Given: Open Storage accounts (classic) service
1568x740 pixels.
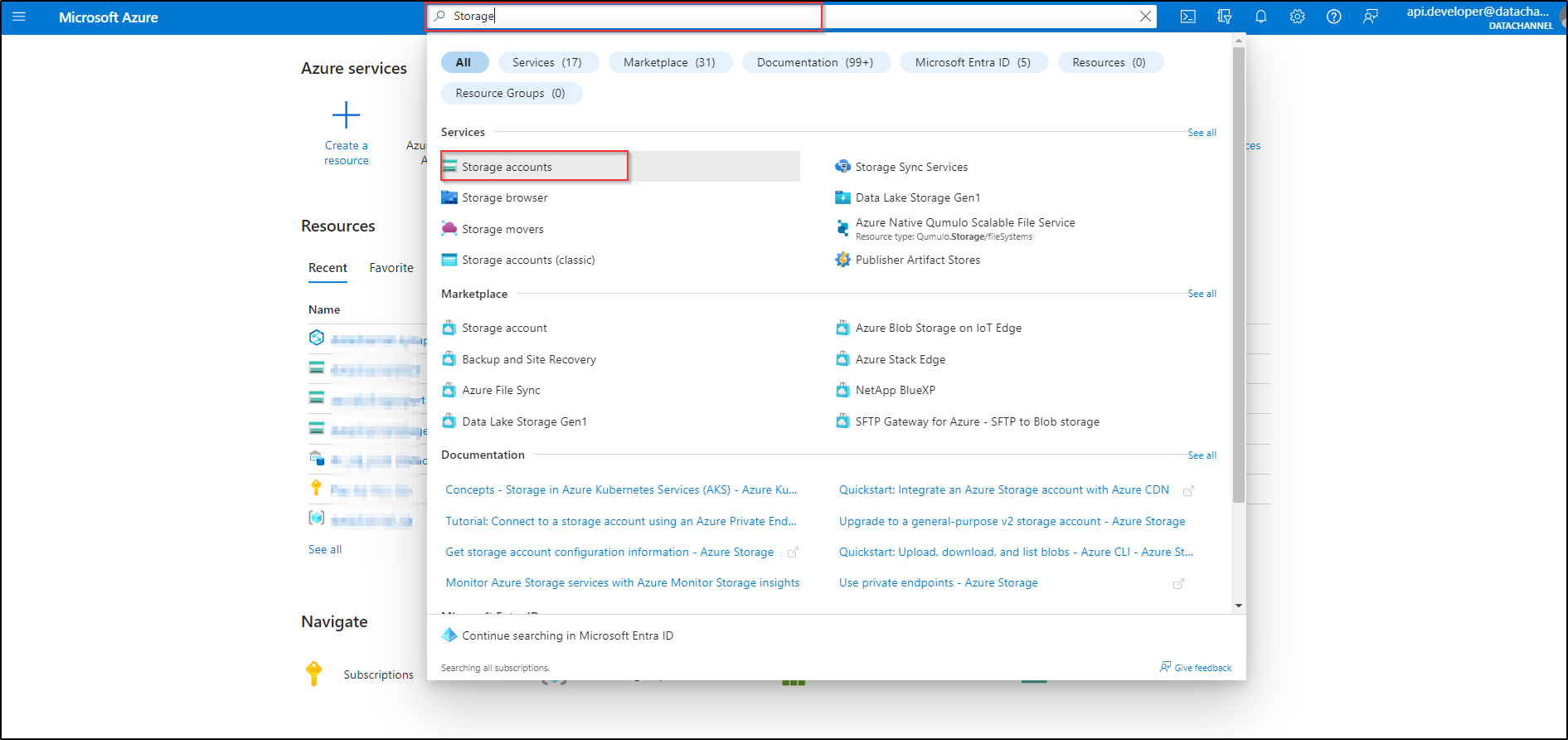Looking at the screenshot, I should (x=518, y=260).
